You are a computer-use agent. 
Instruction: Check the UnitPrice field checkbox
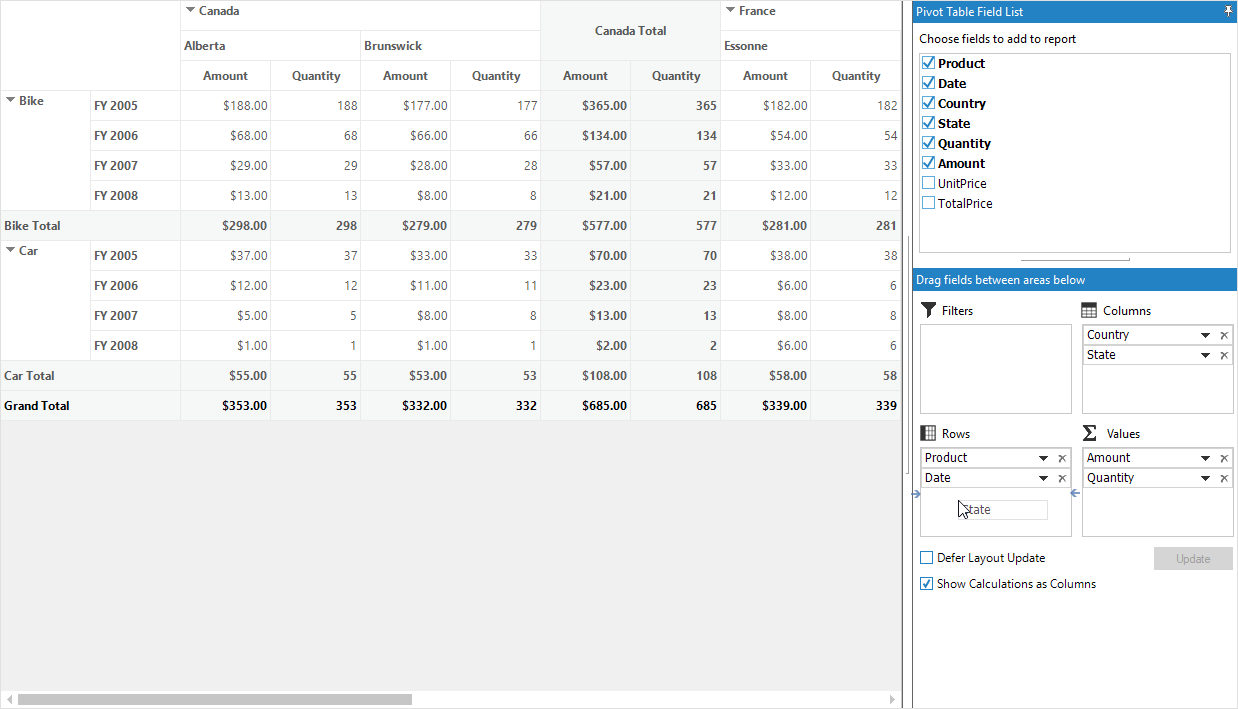coord(928,183)
